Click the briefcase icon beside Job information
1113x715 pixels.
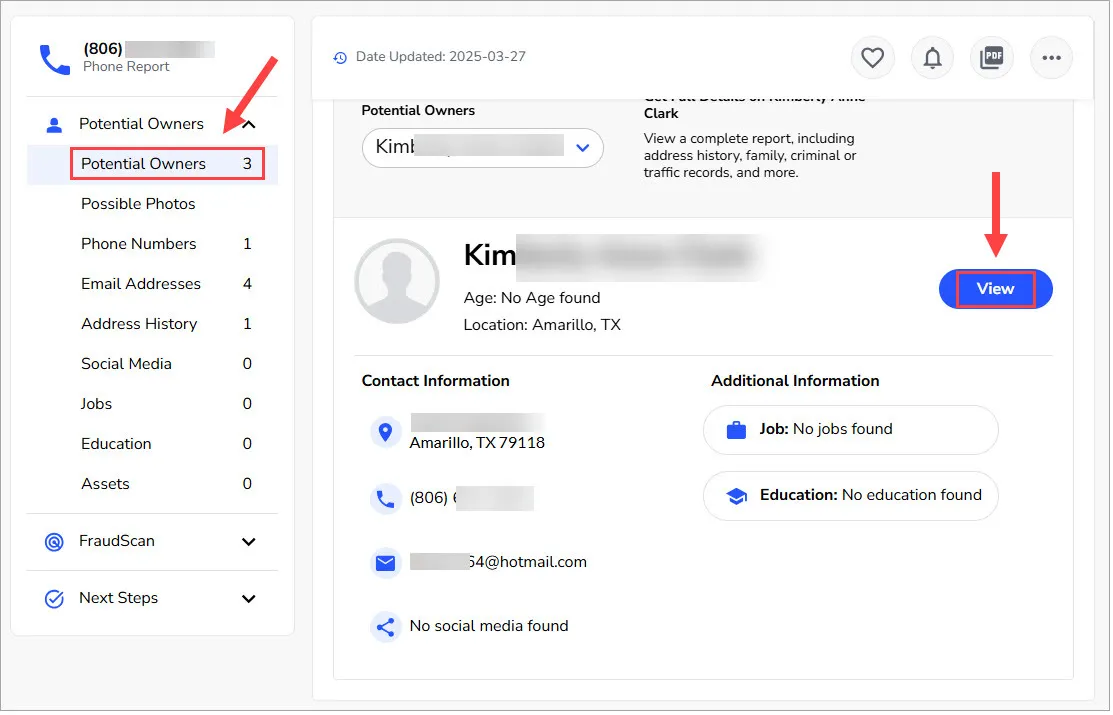tap(737, 429)
